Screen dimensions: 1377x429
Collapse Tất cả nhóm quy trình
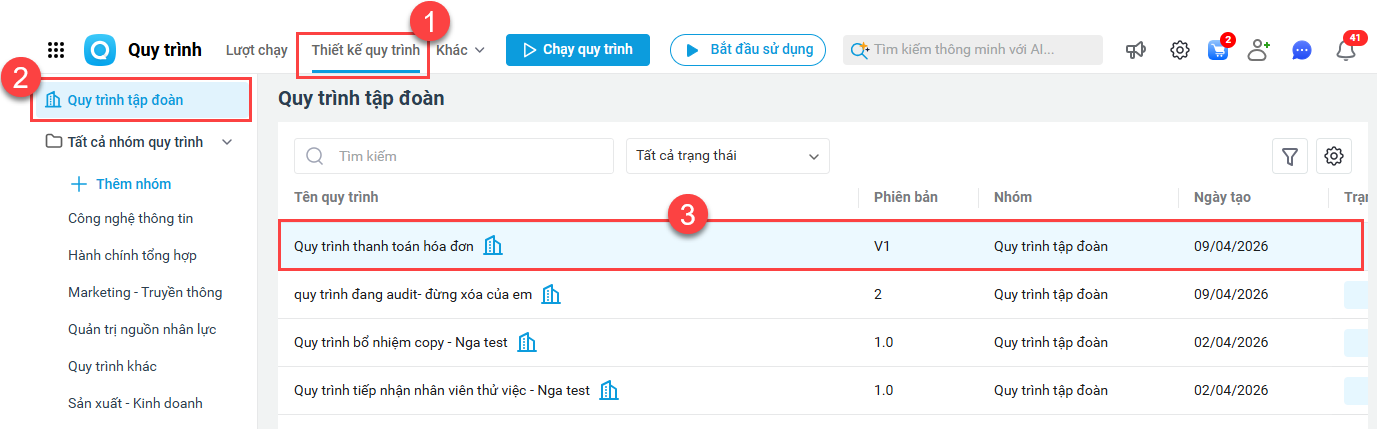(x=227, y=142)
